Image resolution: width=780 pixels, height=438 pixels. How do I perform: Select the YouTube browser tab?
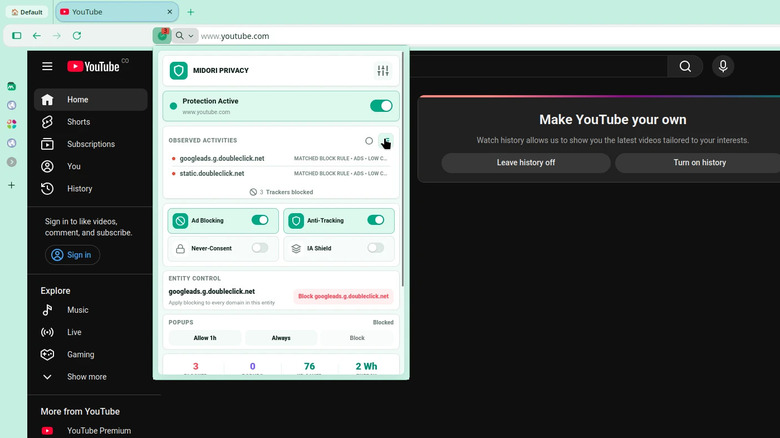tap(117, 12)
